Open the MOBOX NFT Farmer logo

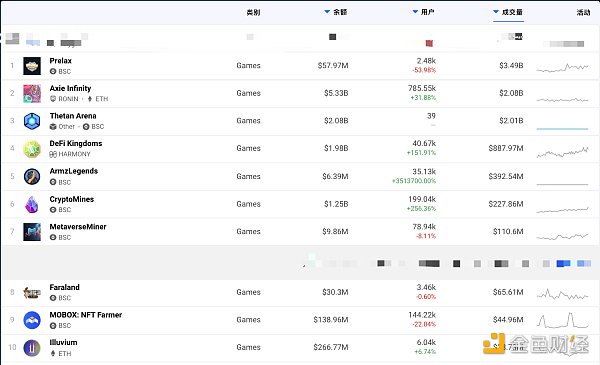click(32, 320)
